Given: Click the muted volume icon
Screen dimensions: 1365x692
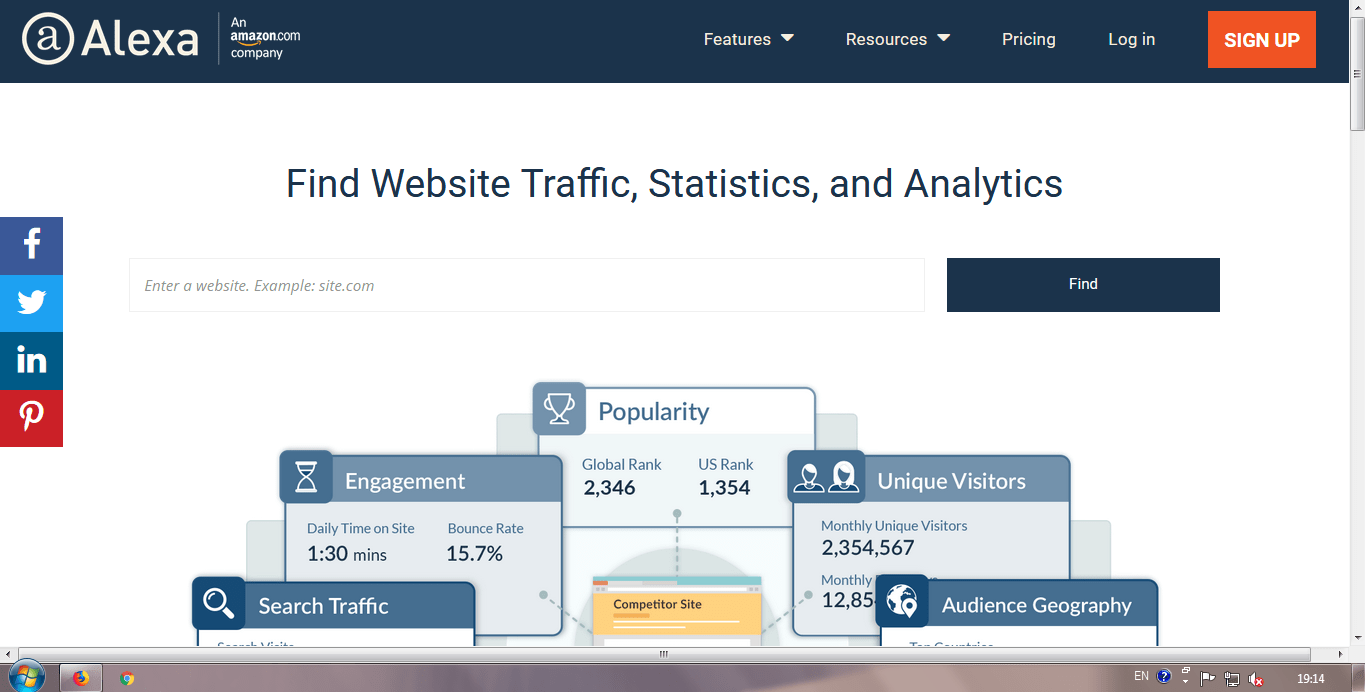Looking at the screenshot, I should click(1256, 679).
